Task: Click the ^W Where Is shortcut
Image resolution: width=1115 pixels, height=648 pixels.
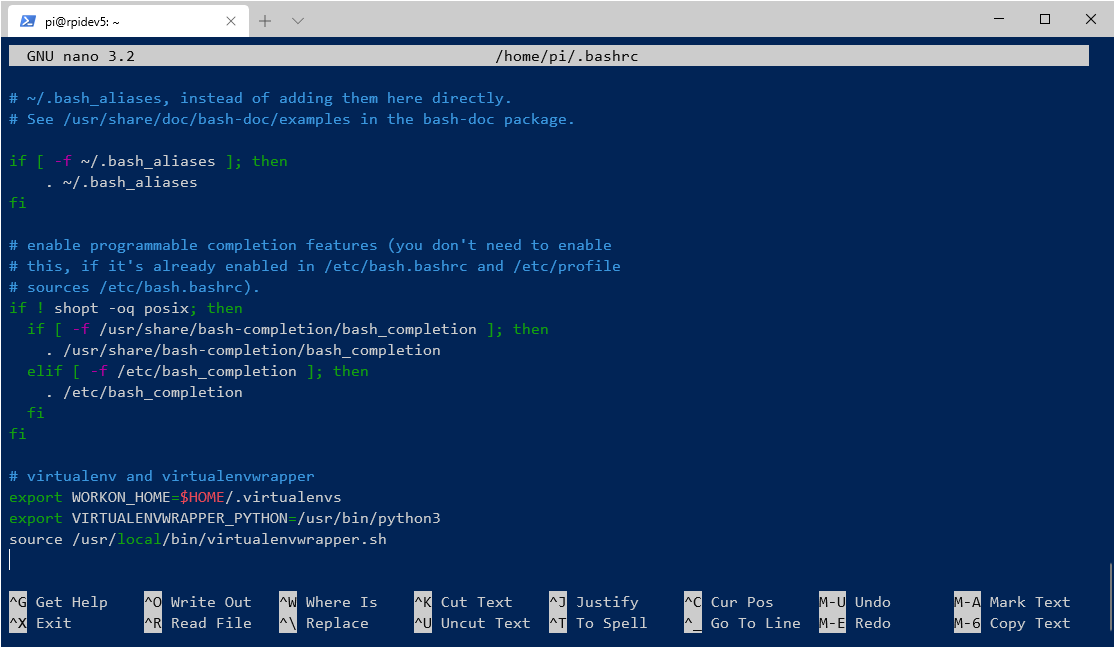Action: (x=328, y=602)
